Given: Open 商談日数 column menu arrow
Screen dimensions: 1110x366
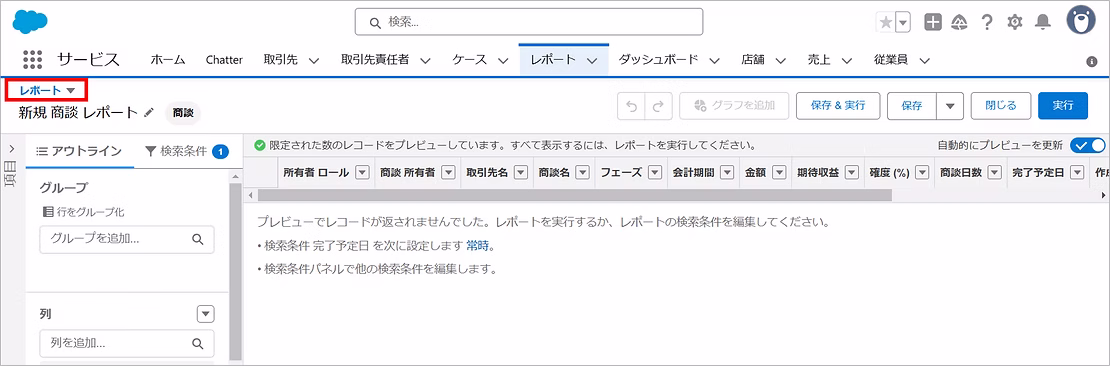Looking at the screenshot, I should point(995,172).
